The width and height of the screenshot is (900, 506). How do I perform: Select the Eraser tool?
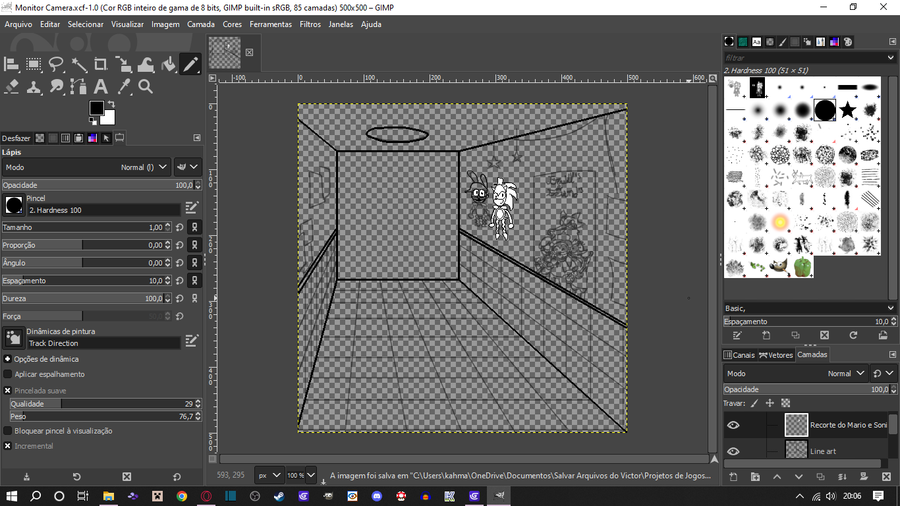[11, 87]
